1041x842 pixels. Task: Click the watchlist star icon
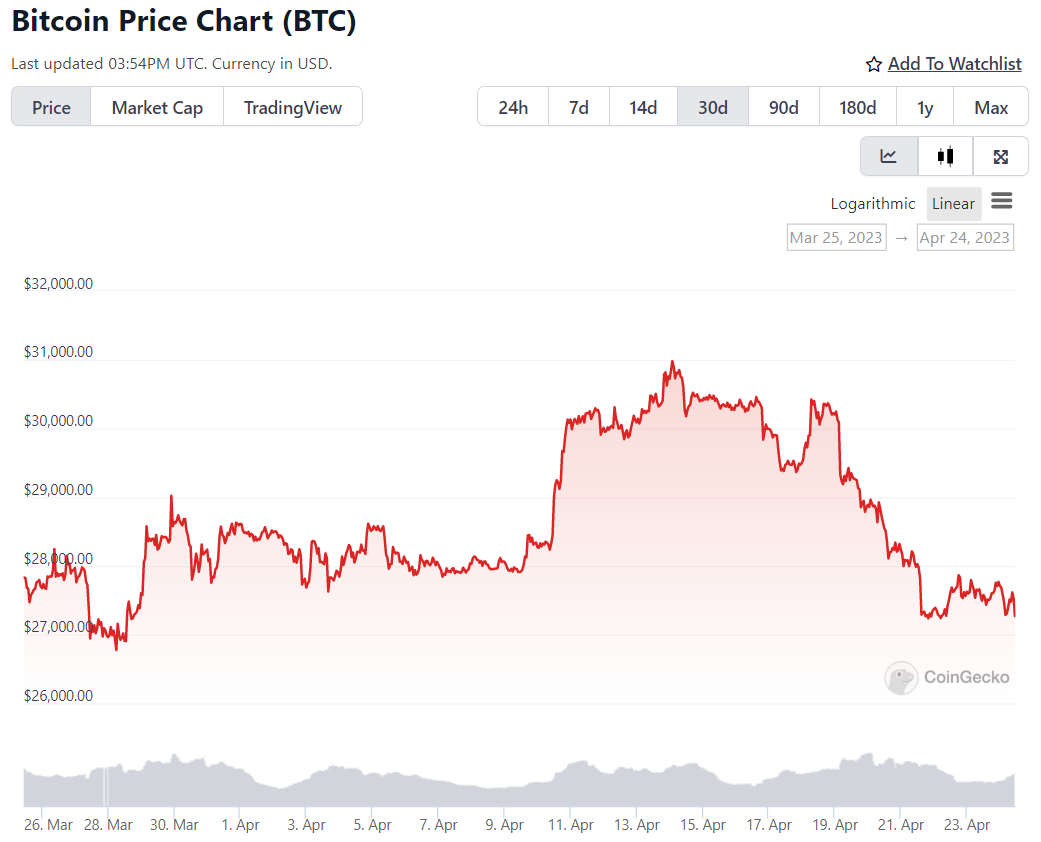point(874,64)
